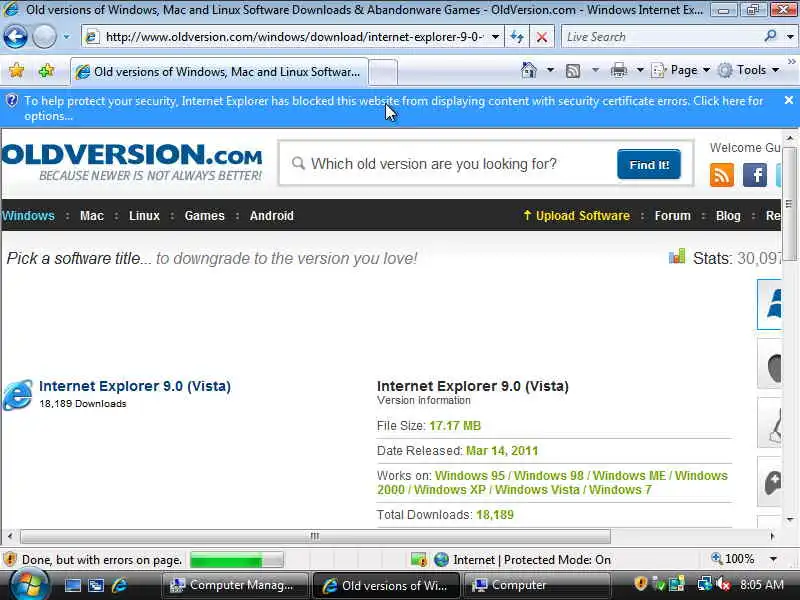Click the muted volume tray icon
Viewport: 800px width, 600px height.
[723, 584]
